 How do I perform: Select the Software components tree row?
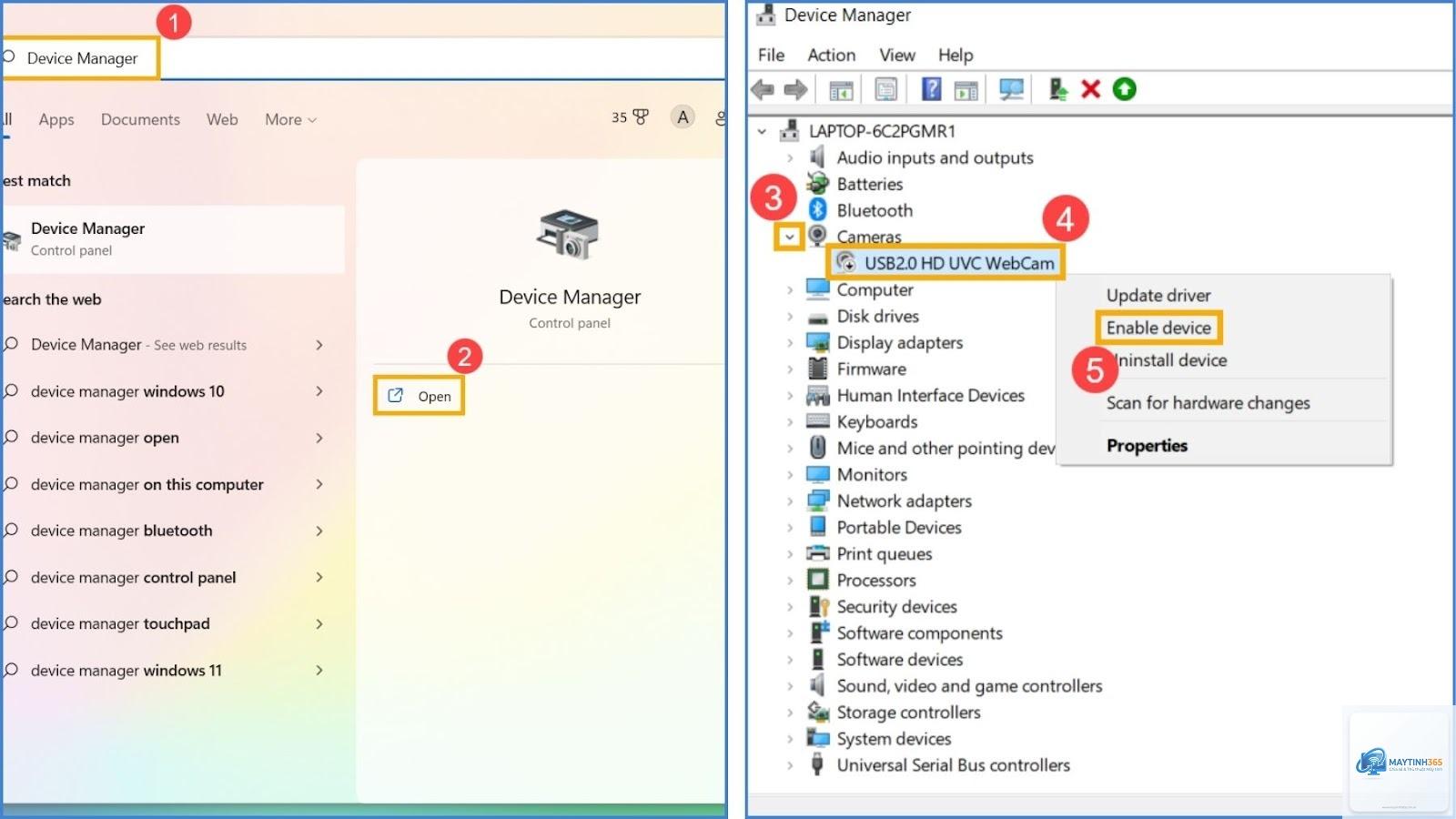coord(919,633)
